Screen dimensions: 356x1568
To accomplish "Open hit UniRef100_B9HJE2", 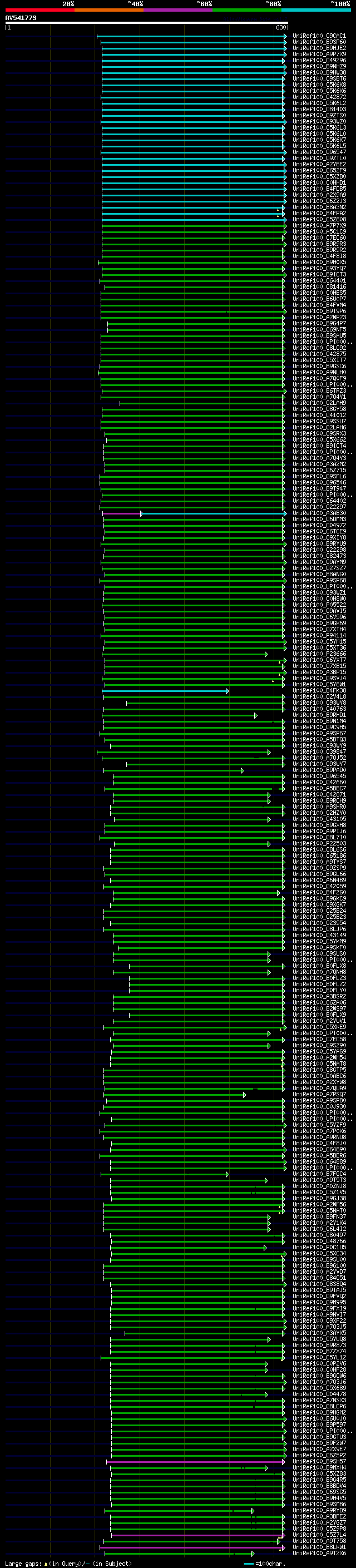I will [319, 48].
